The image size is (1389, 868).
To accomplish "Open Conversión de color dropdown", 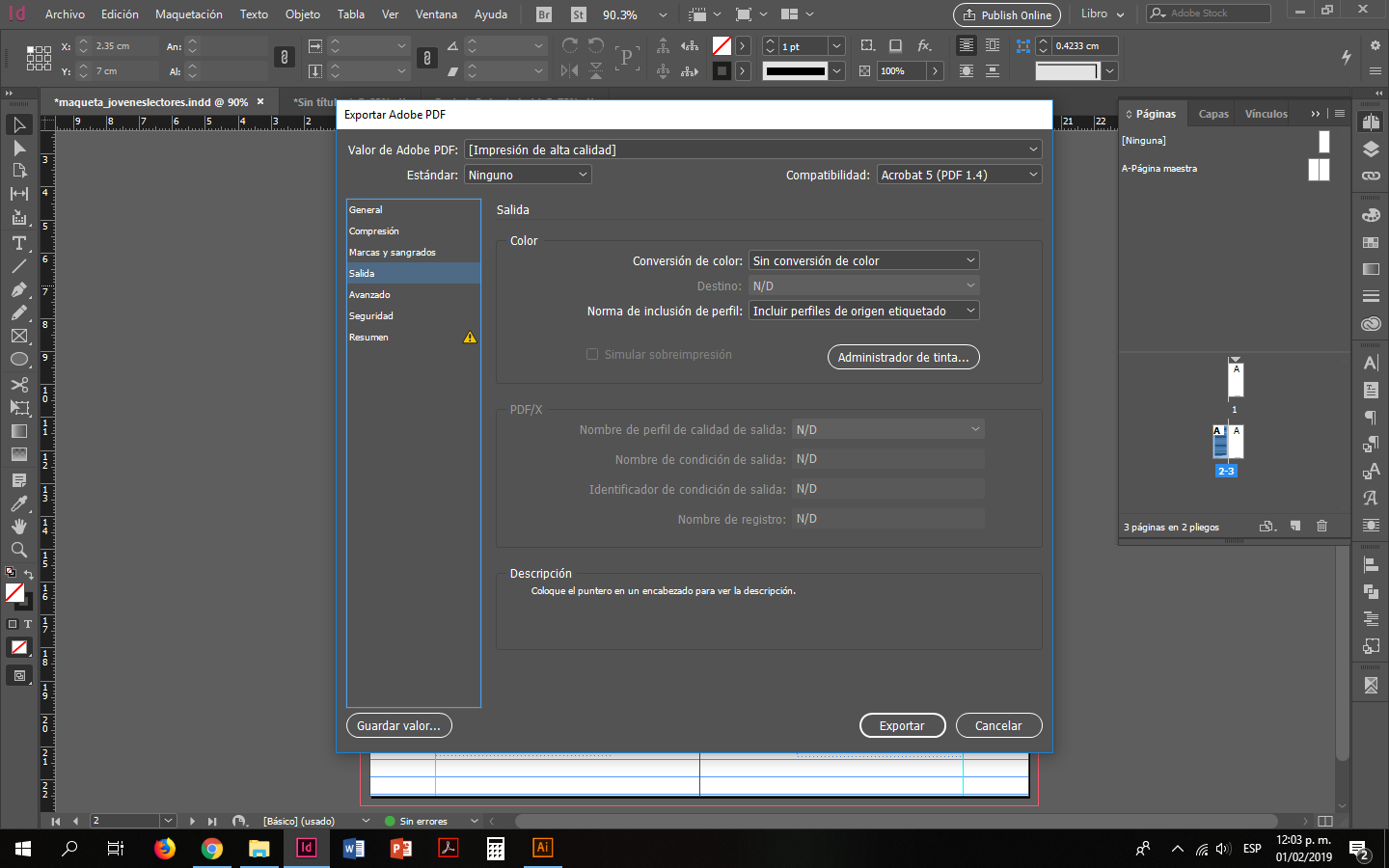I will click(x=864, y=260).
